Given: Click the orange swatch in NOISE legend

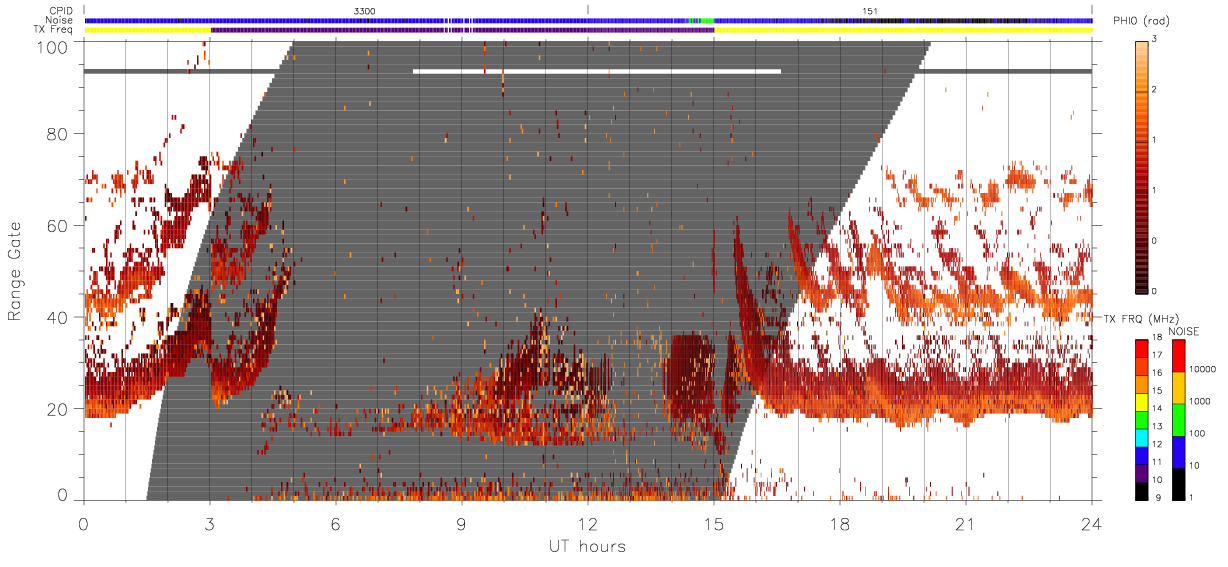Looking at the screenshot, I should click(1178, 388).
